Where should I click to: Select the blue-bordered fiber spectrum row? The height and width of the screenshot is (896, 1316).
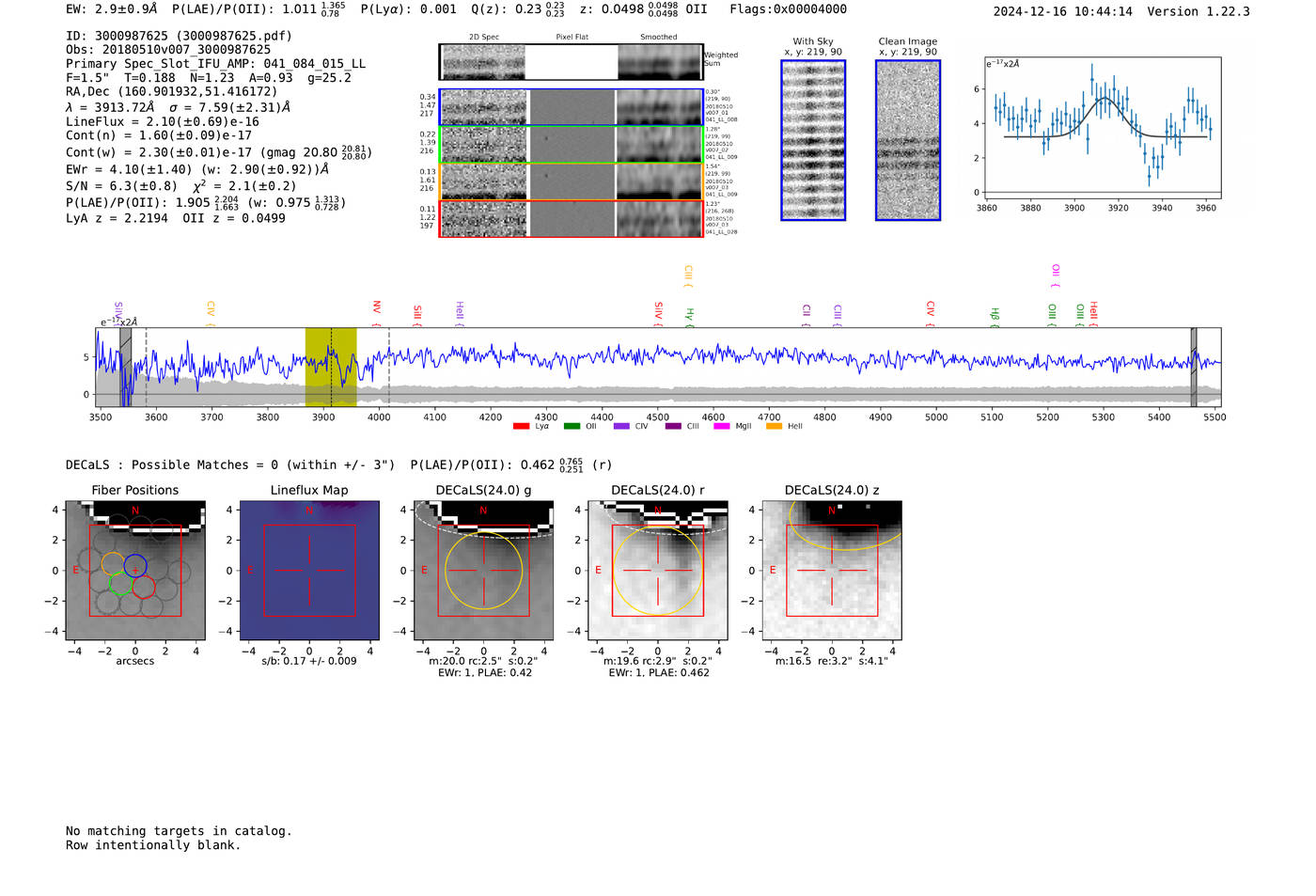[572, 107]
